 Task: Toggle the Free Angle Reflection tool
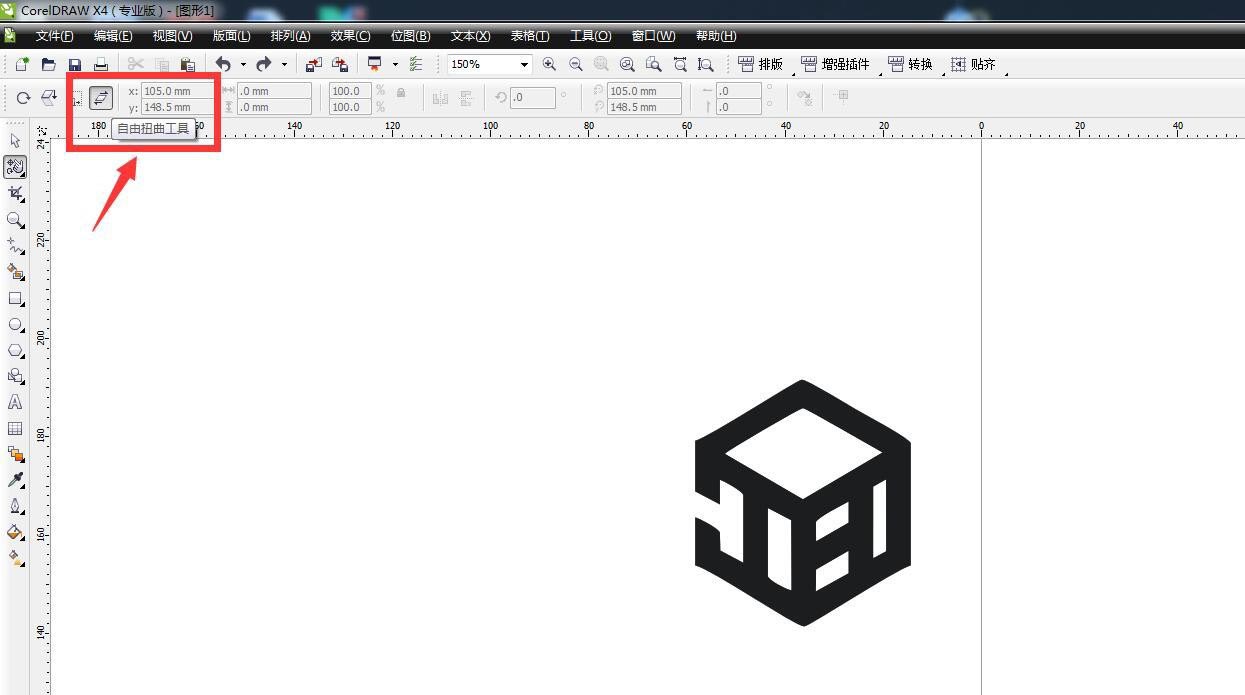48,98
